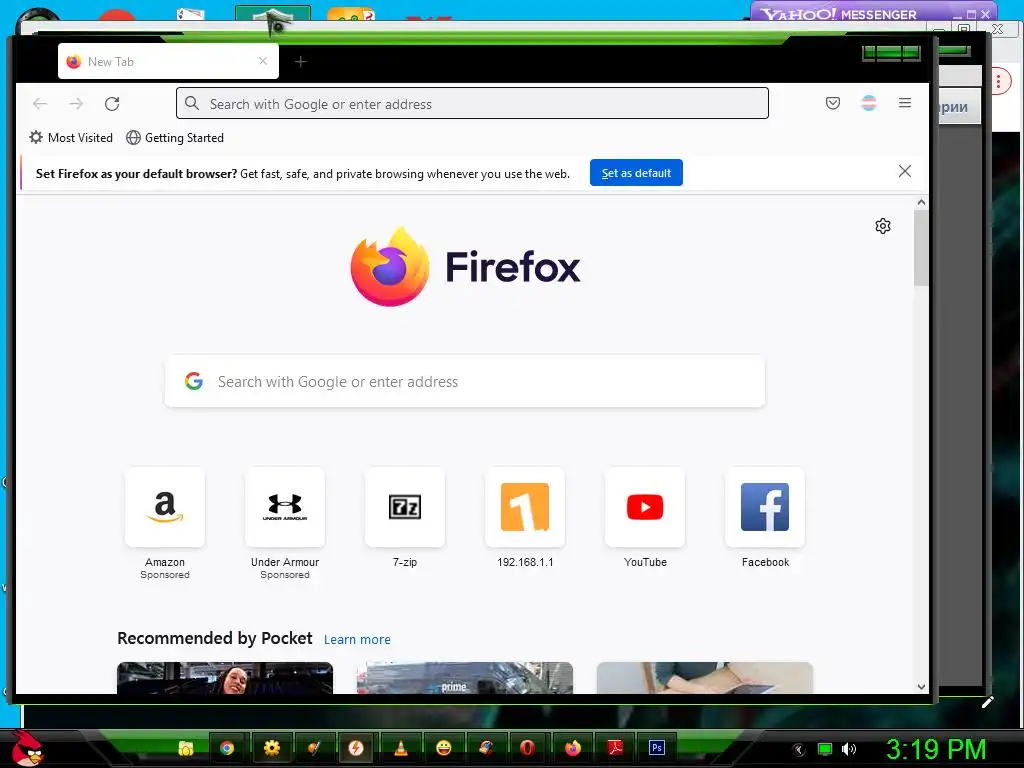1024x768 pixels.
Task: Select the New Tab tab
Action: (168, 61)
